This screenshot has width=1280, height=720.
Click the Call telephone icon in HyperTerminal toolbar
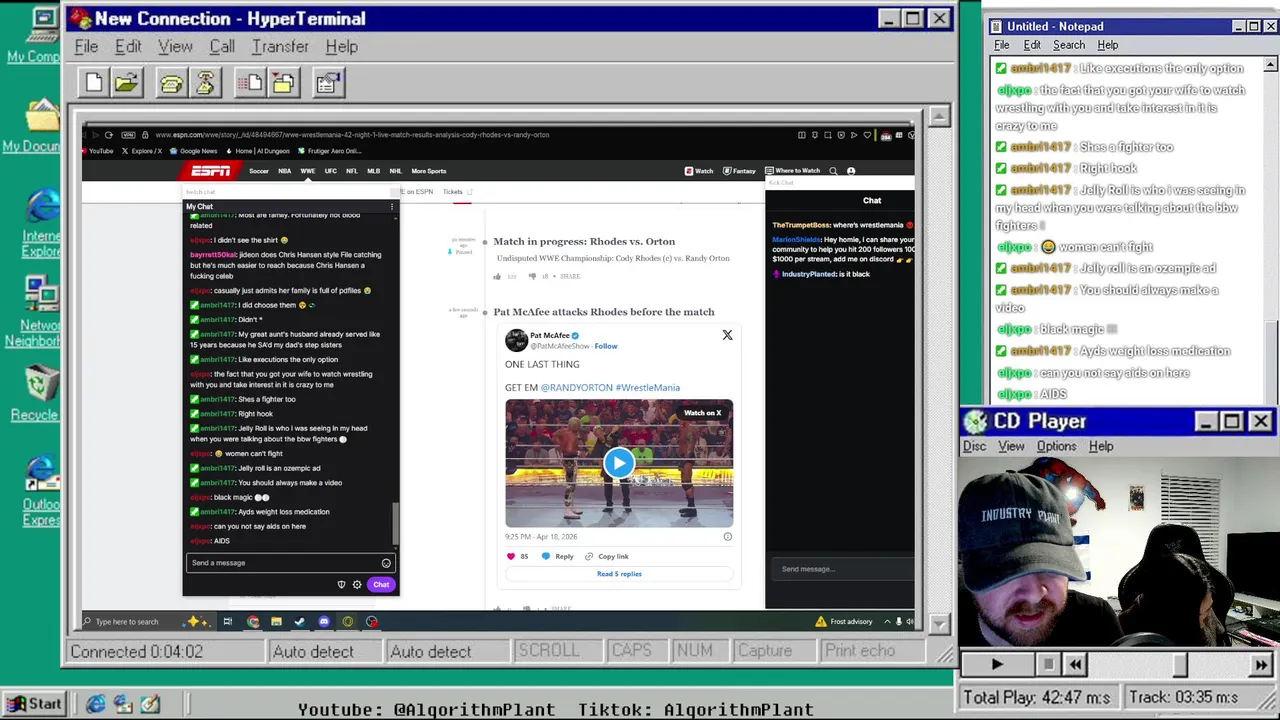coord(171,83)
